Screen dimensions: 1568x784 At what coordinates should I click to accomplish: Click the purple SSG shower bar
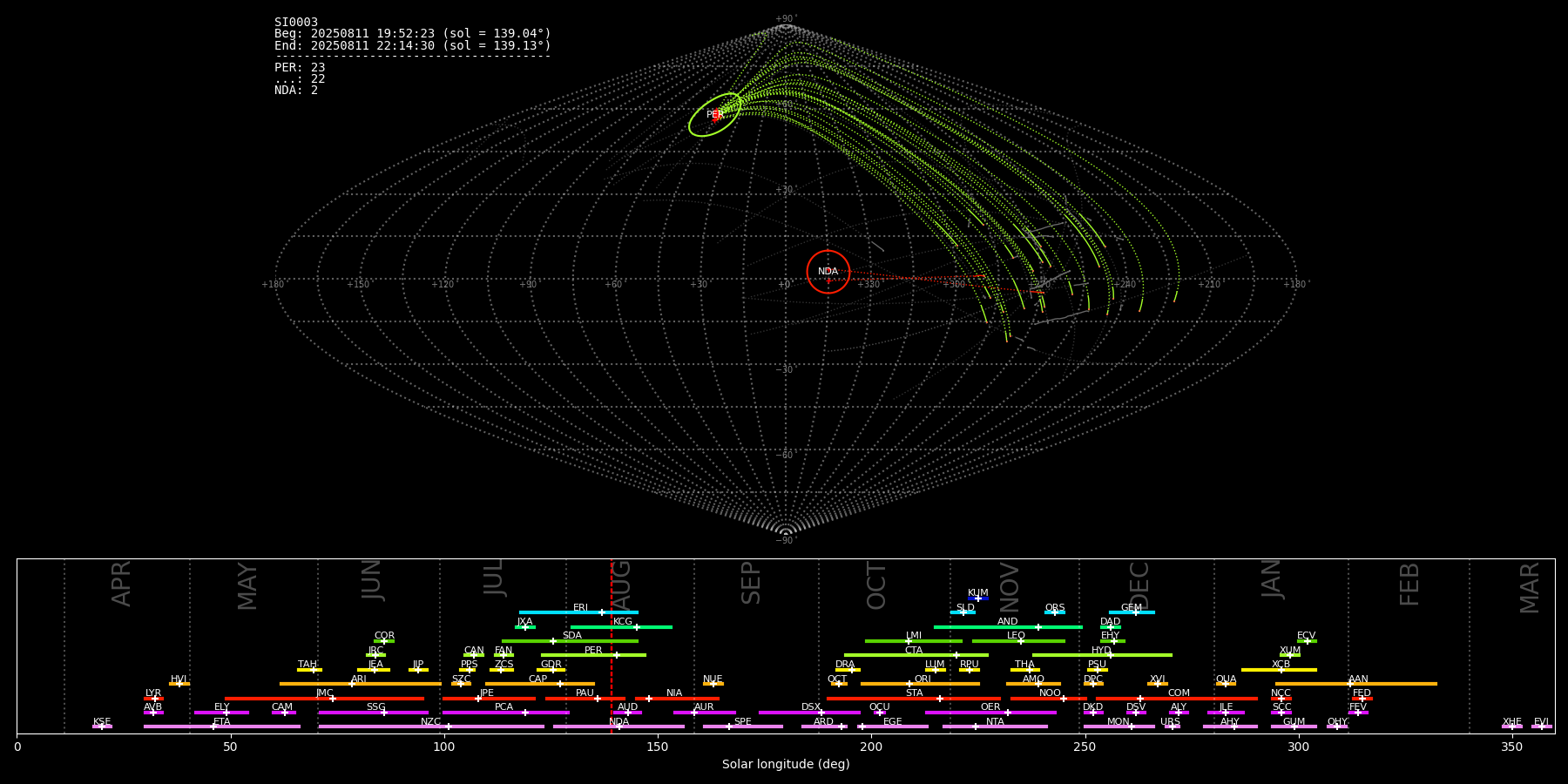pyautogui.click(x=373, y=713)
